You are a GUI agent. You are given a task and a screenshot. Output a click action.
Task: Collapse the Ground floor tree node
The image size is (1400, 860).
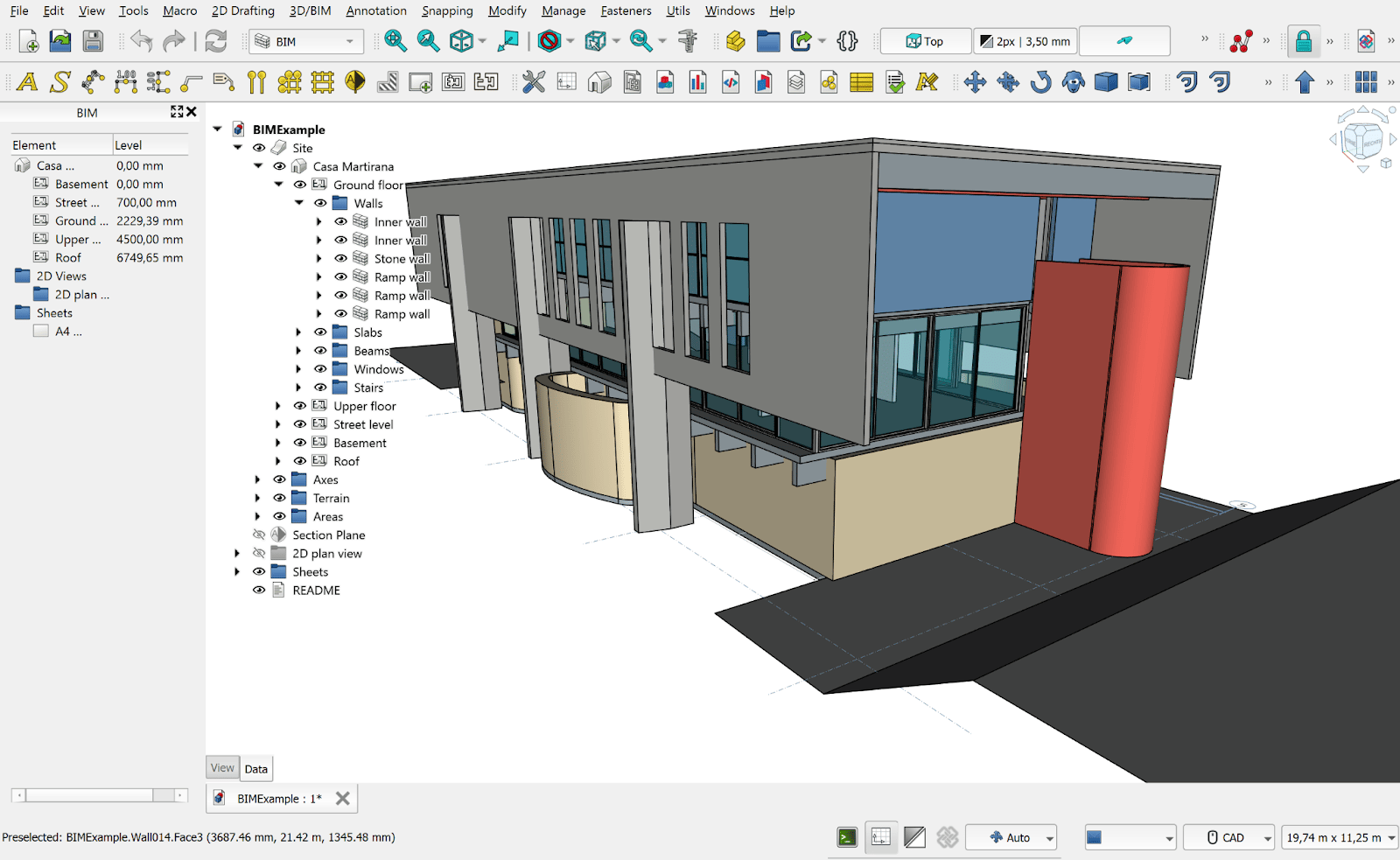tap(278, 185)
